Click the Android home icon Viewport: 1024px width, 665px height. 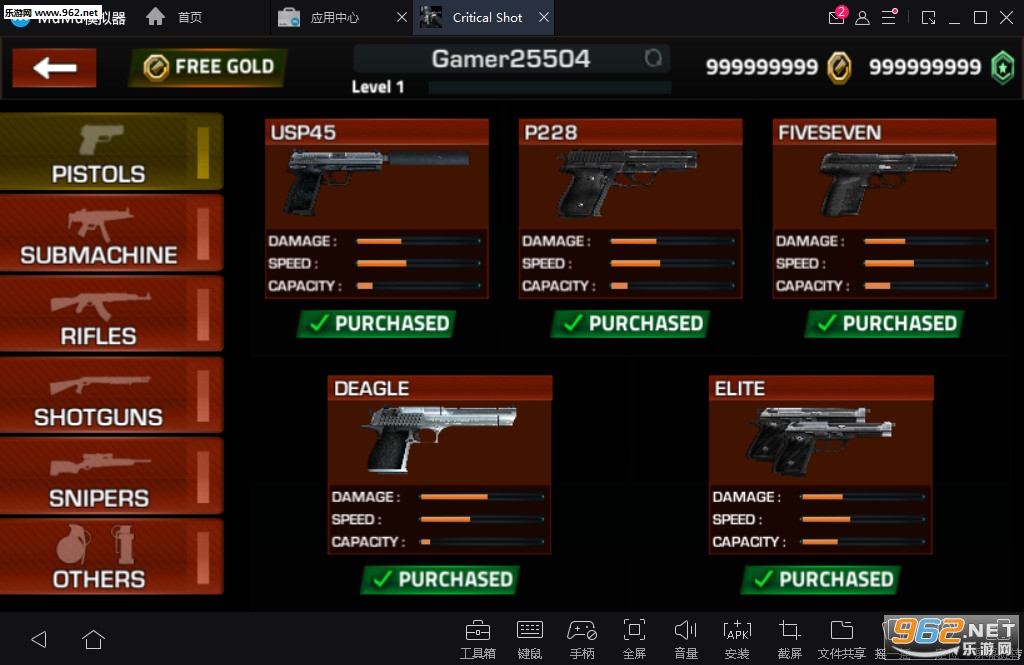[x=93, y=639]
